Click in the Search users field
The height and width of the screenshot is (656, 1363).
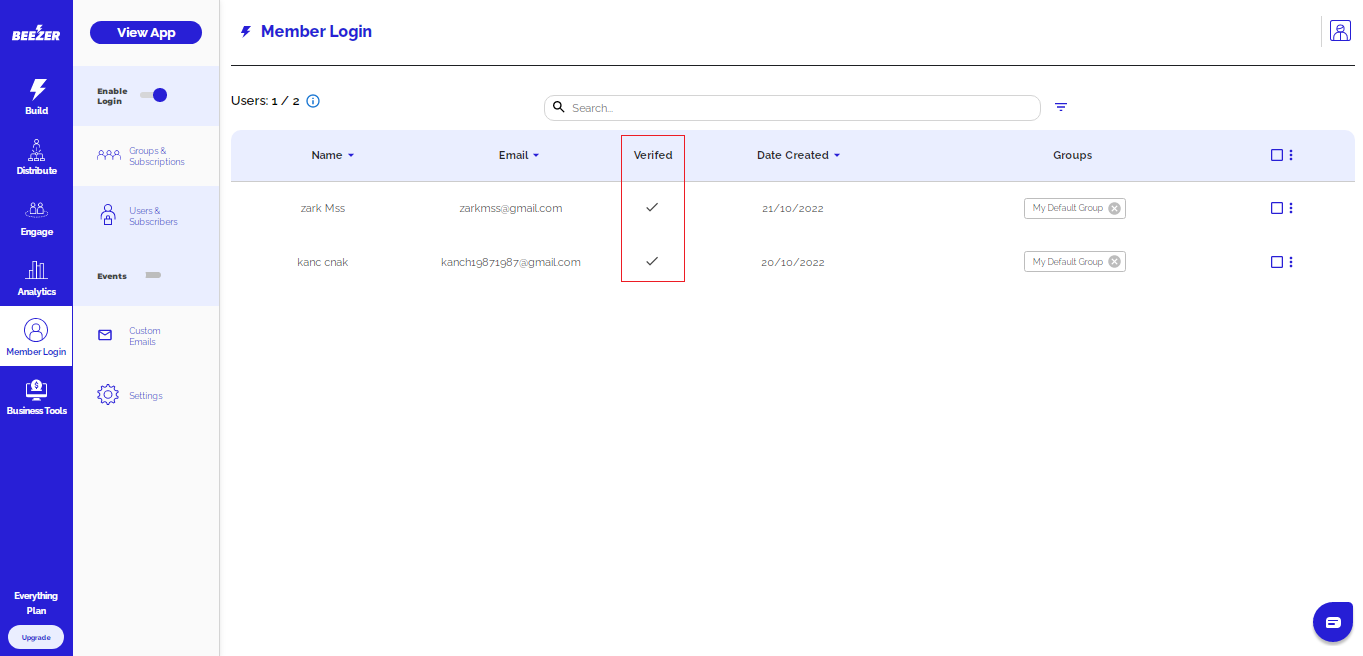[x=800, y=108]
